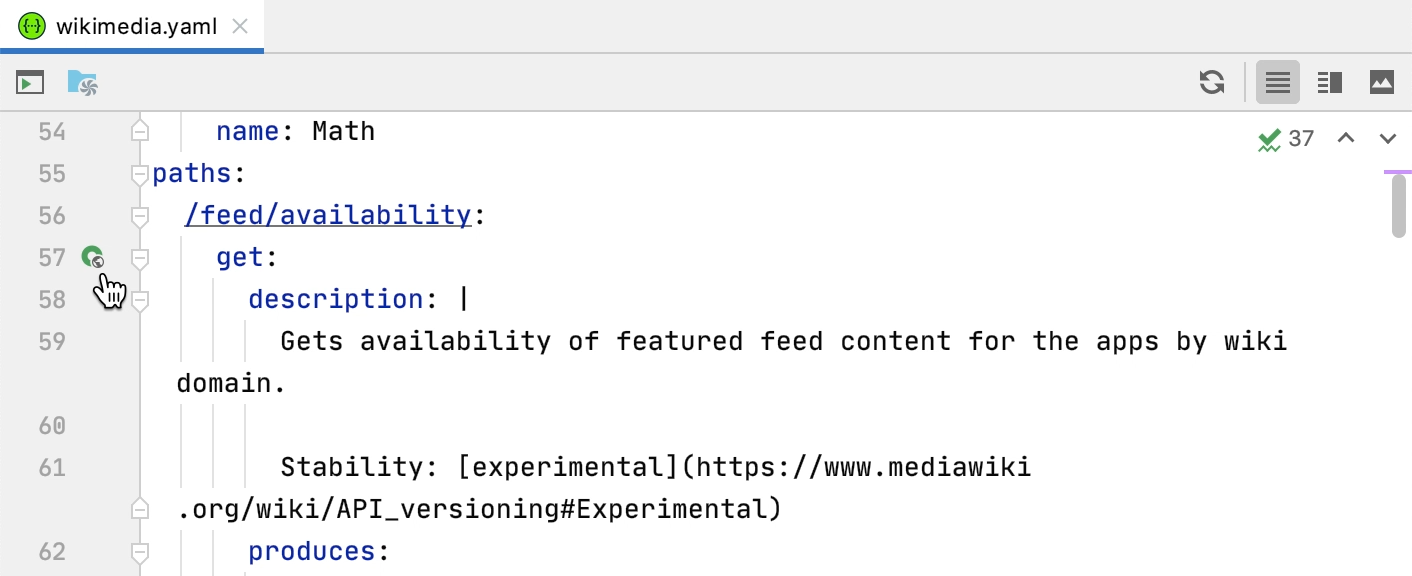Click the endpoint gutter icon on line 57
The image size is (1412, 576).
click(x=93, y=257)
